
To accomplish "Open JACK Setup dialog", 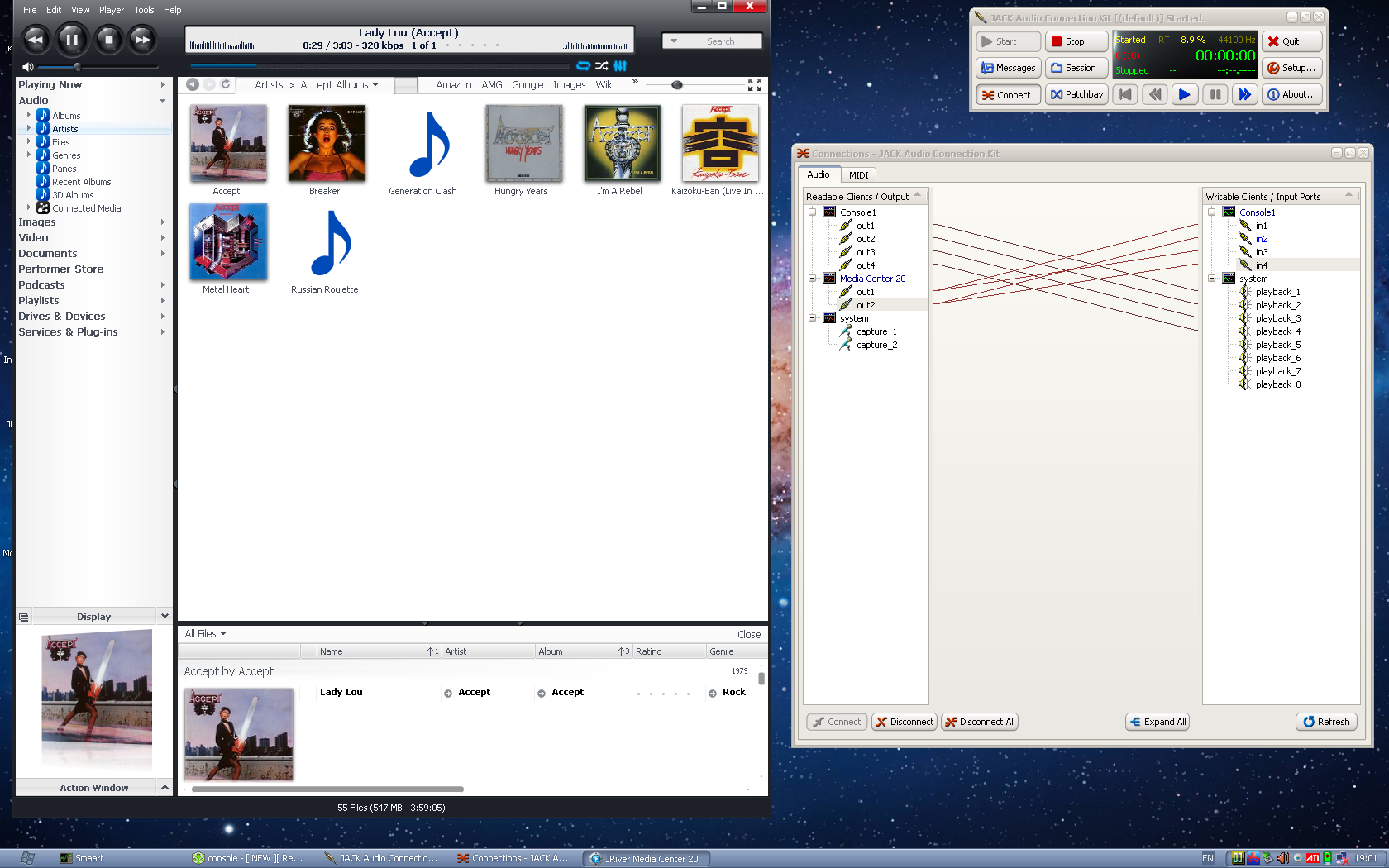I will point(1291,68).
